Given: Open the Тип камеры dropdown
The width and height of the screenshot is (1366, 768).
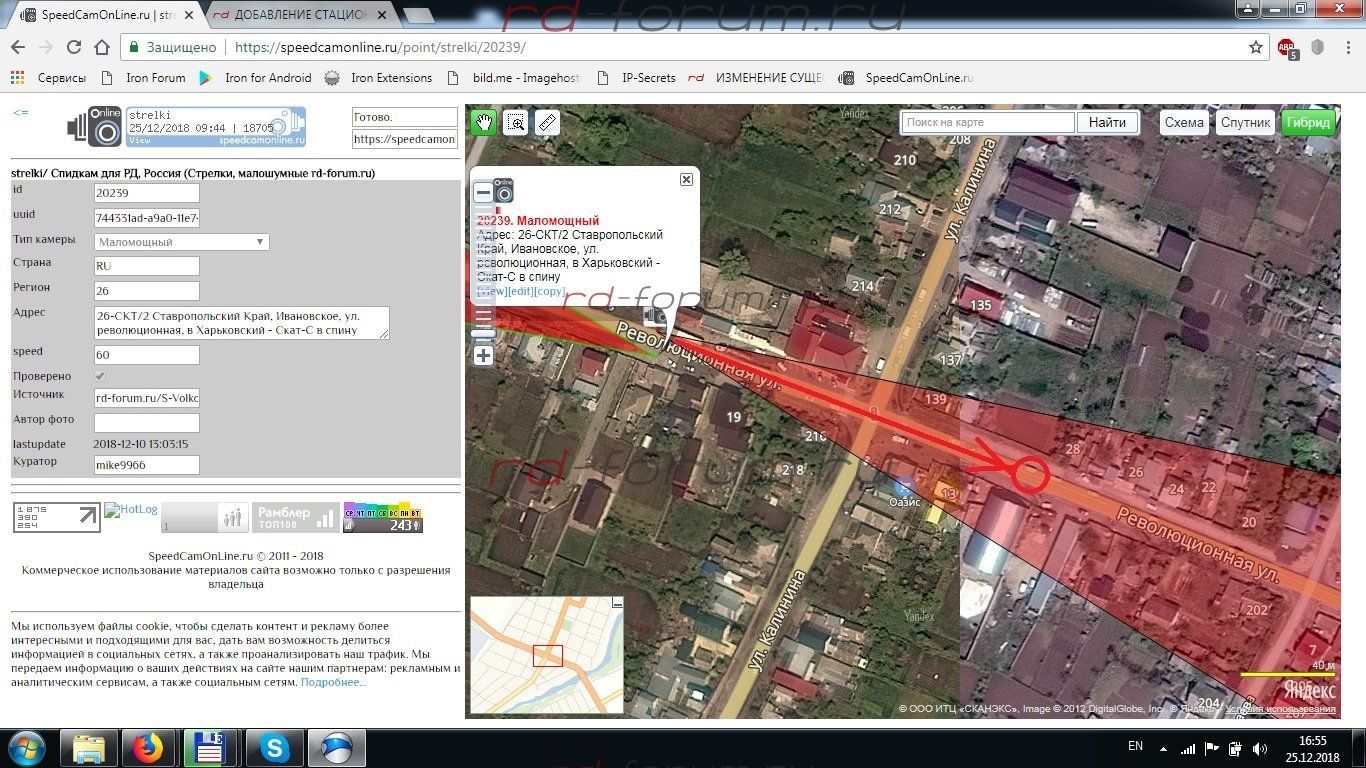Looking at the screenshot, I should 181,242.
